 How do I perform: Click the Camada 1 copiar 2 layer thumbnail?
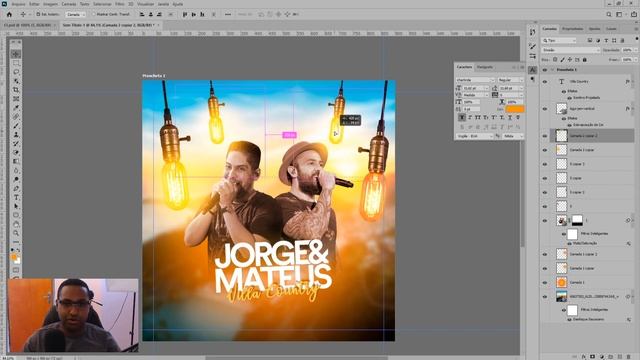(x=562, y=136)
